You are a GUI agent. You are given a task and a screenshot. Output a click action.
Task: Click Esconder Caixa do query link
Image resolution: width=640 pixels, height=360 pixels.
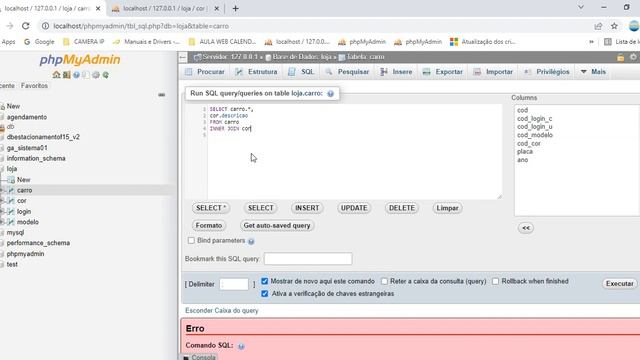[222, 311]
